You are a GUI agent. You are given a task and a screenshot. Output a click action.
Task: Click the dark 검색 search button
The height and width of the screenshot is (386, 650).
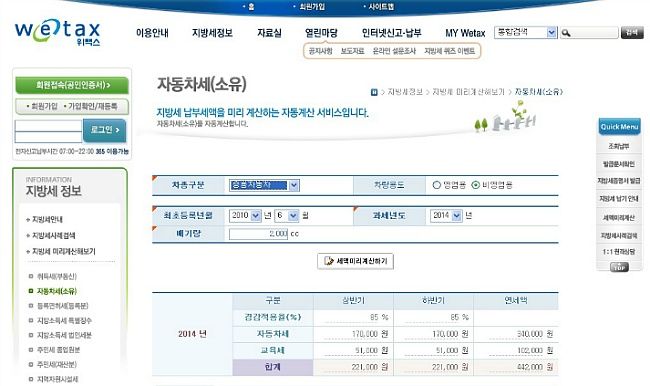click(632, 32)
